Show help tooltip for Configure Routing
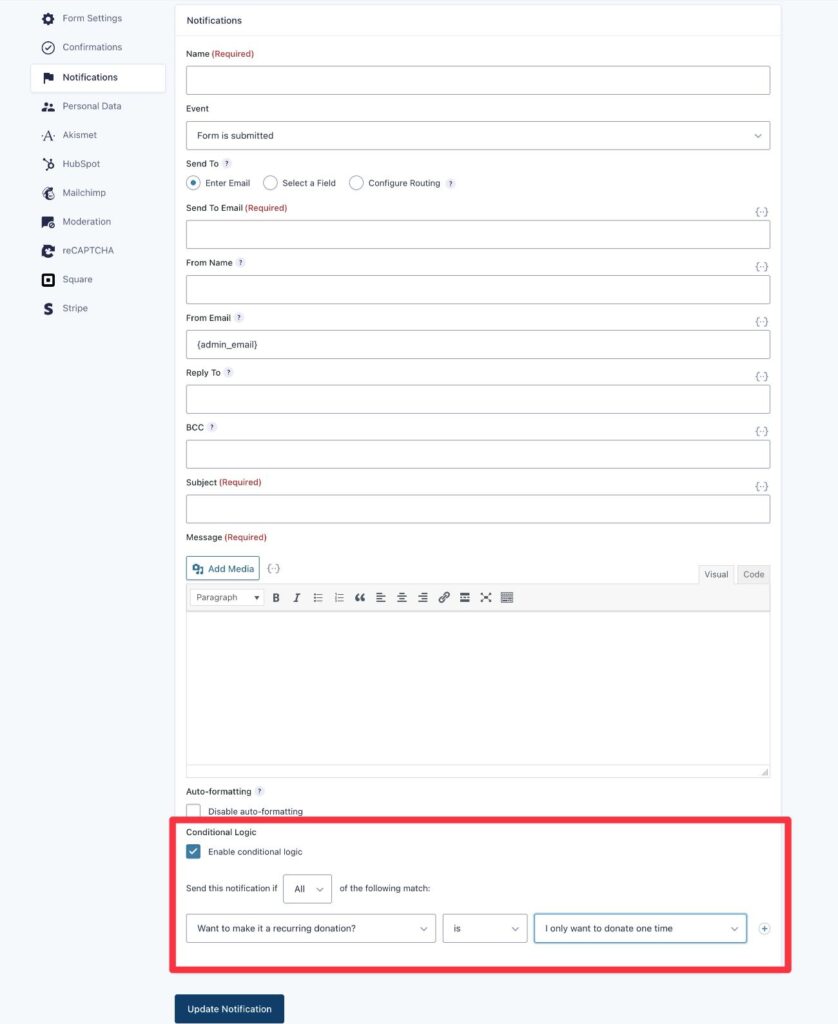 450,184
